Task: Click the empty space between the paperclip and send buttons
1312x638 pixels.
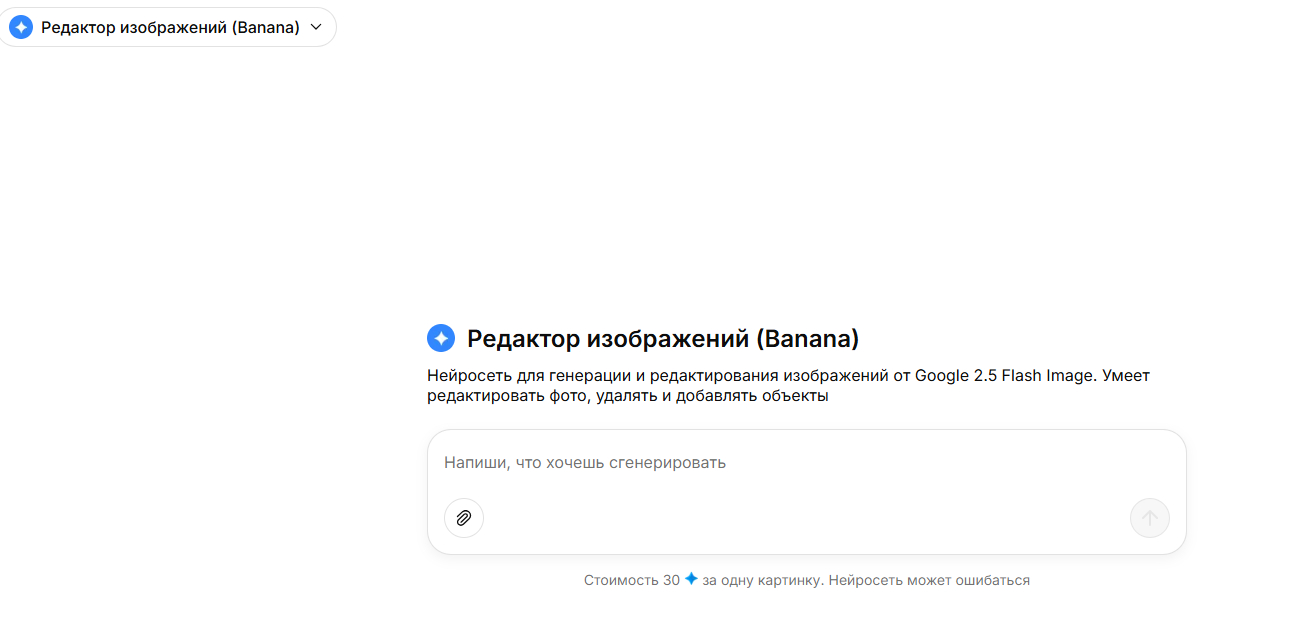Action: click(x=800, y=518)
